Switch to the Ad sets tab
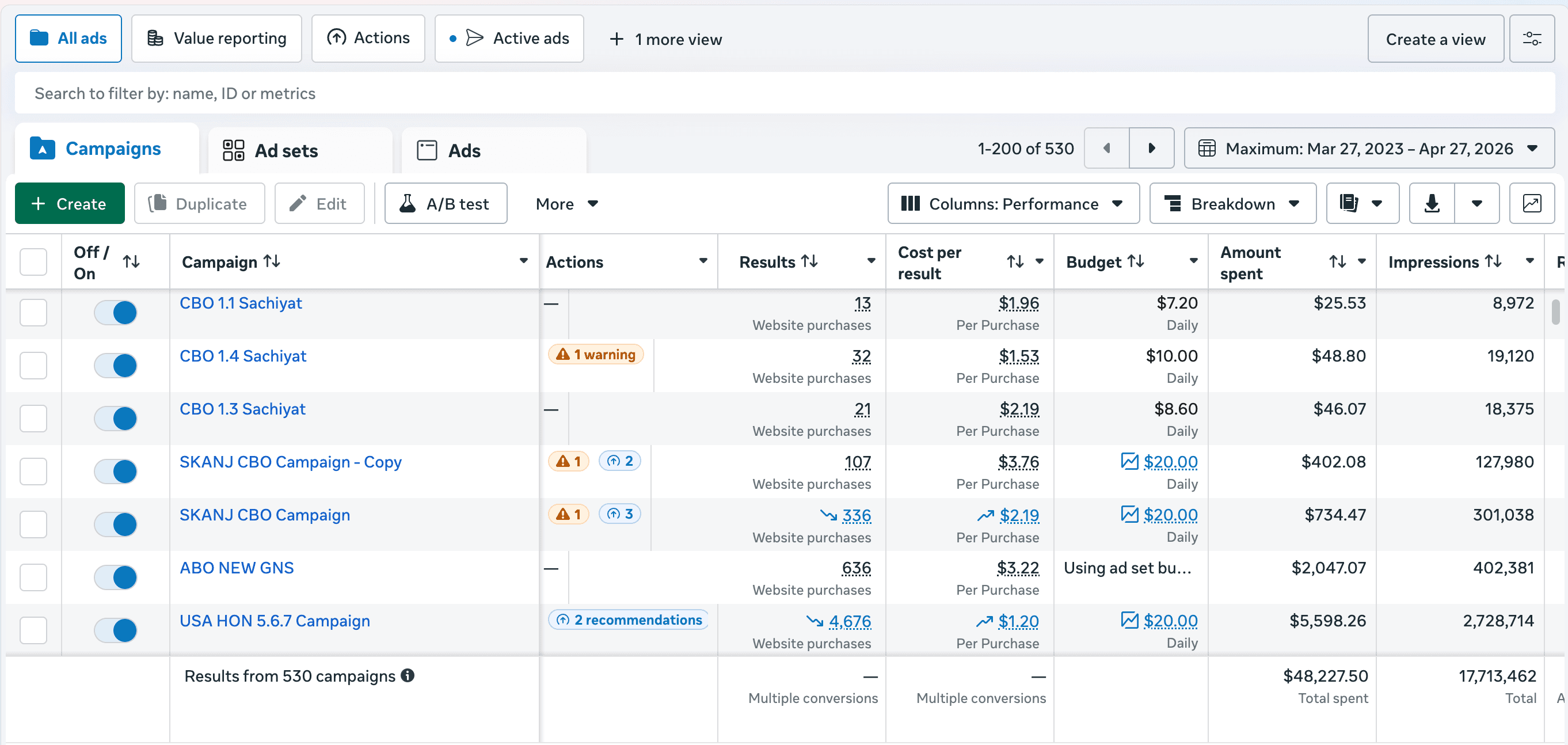 pos(286,150)
